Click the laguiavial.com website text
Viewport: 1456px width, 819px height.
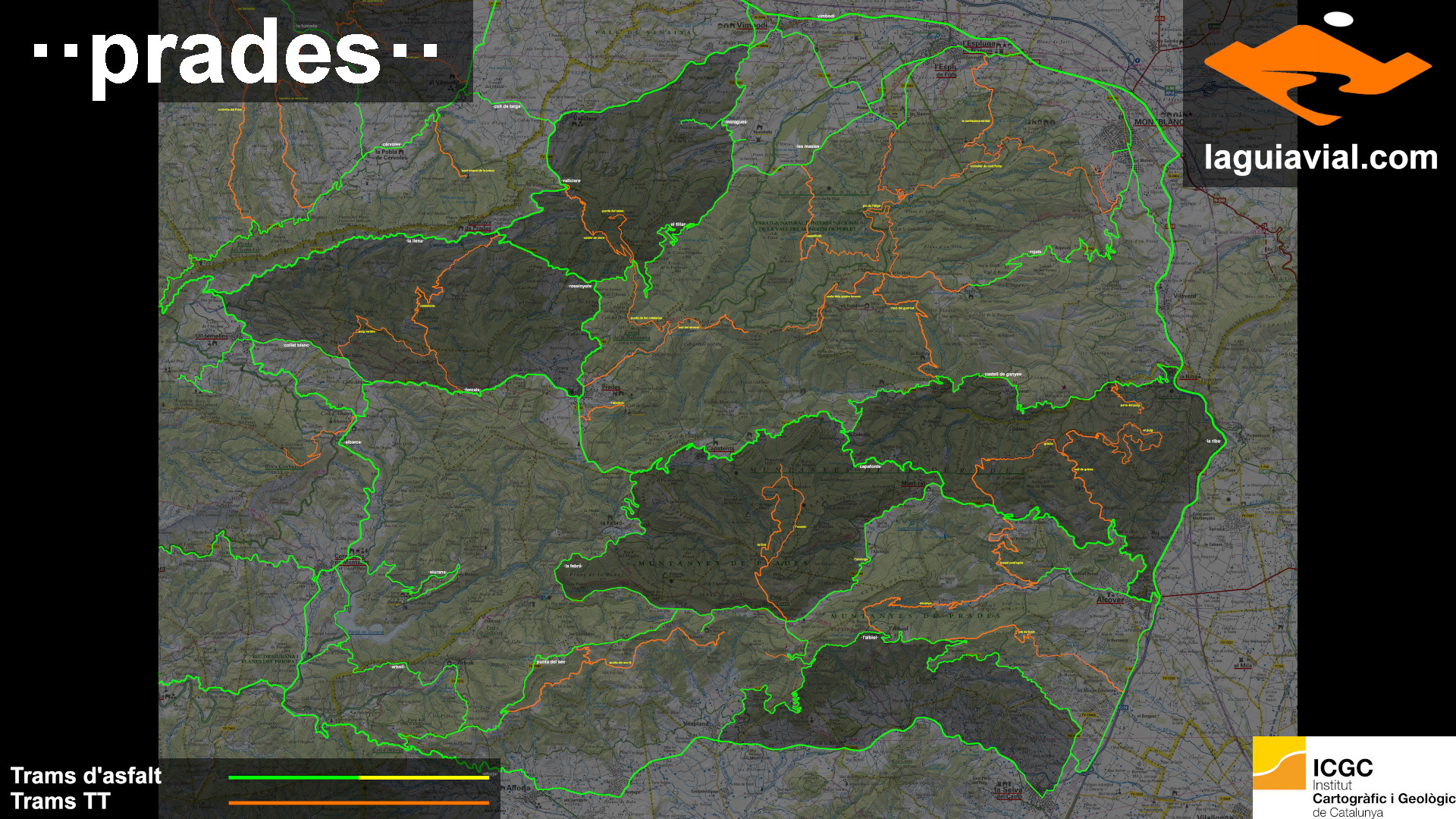(x=1320, y=158)
